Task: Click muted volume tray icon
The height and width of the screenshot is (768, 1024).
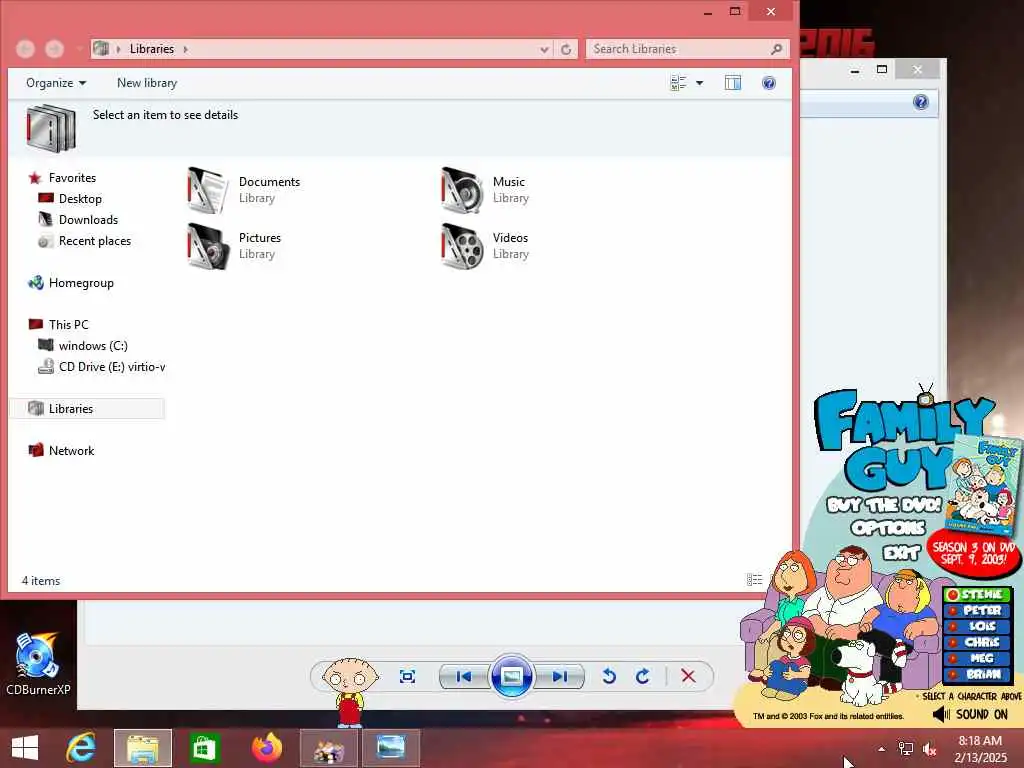Action: pos(929,749)
